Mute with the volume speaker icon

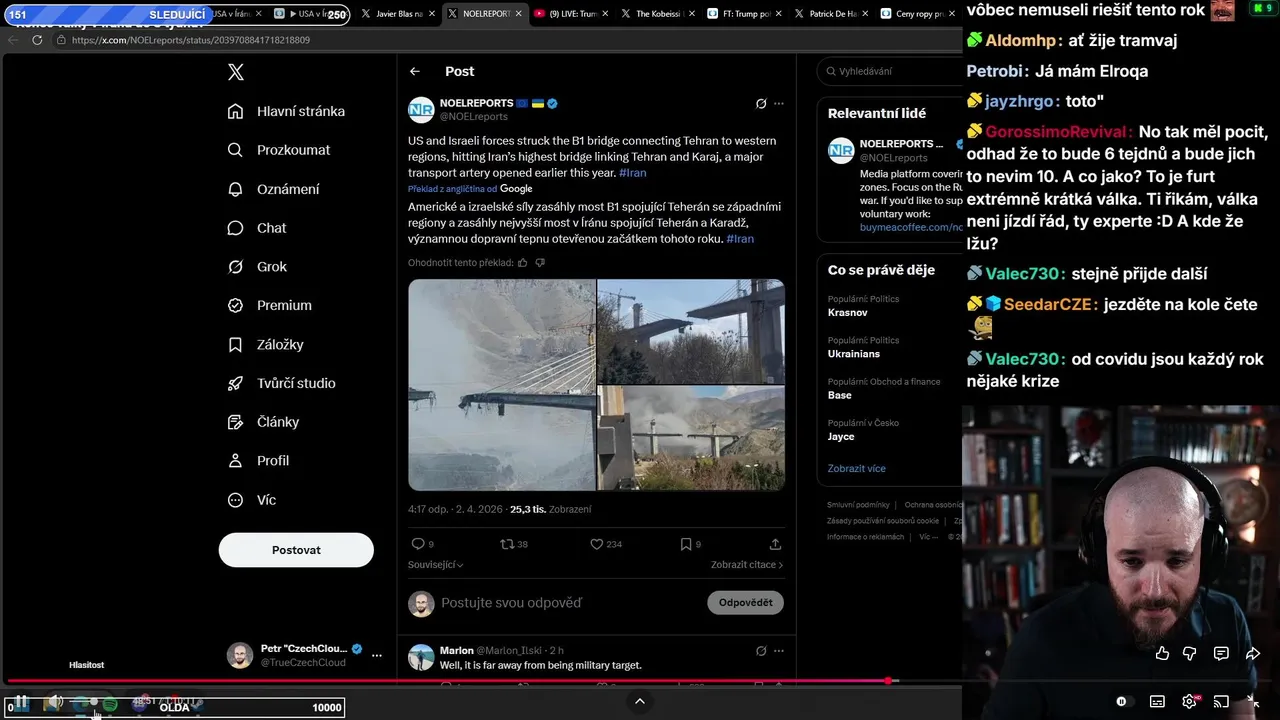54,703
